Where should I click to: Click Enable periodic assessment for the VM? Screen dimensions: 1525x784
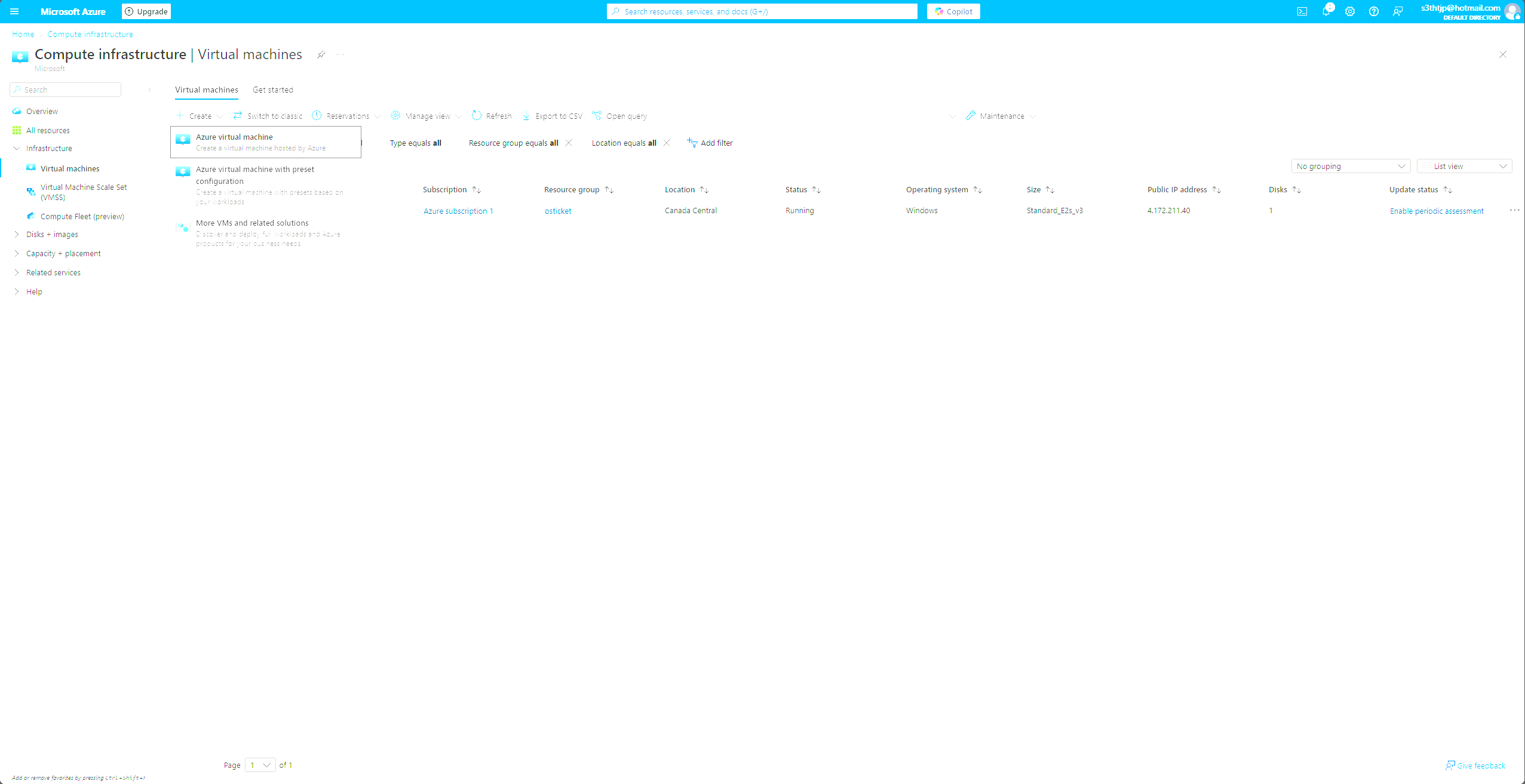[1437, 211]
